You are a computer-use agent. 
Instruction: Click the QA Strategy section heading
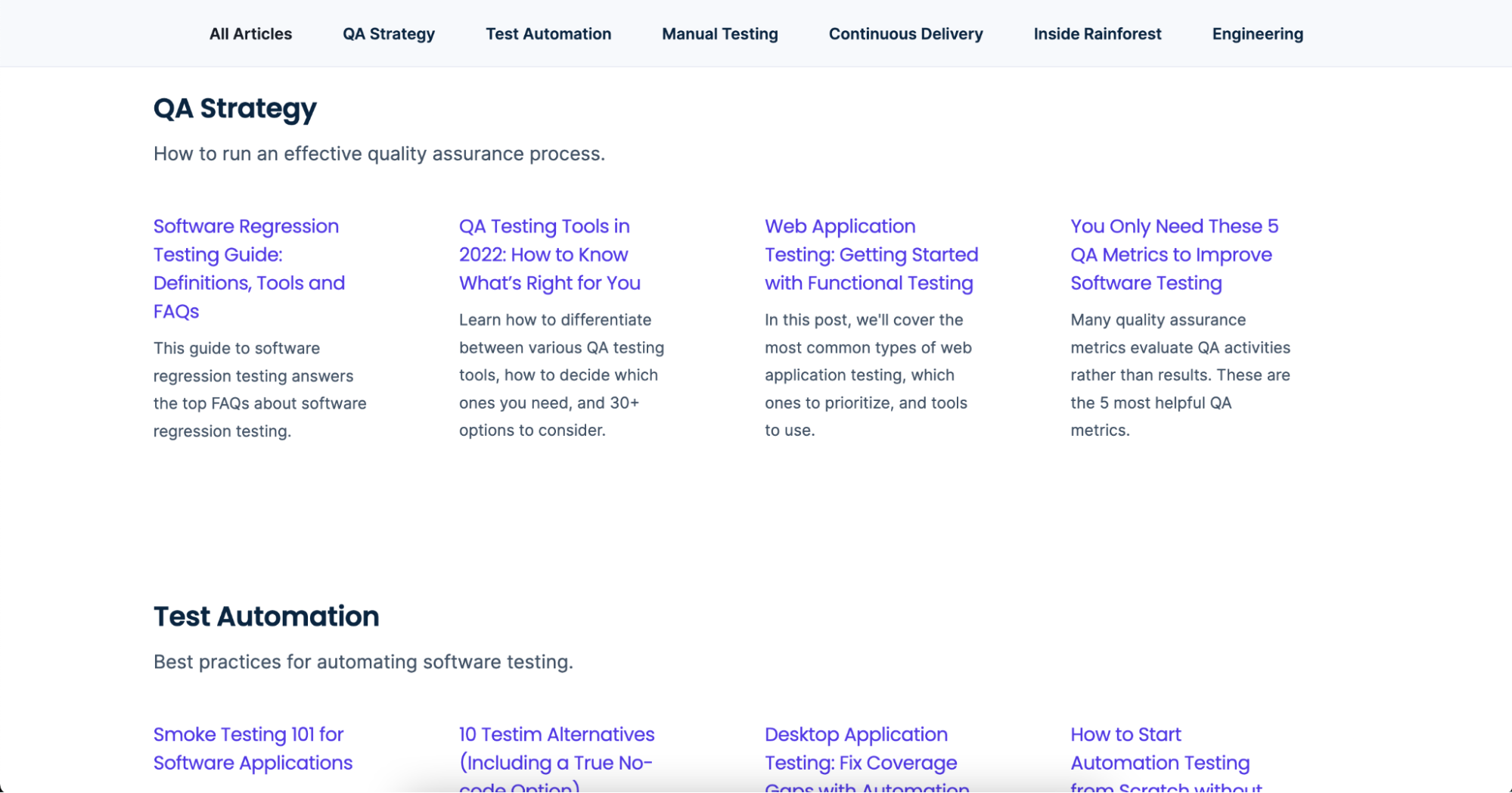tap(235, 108)
